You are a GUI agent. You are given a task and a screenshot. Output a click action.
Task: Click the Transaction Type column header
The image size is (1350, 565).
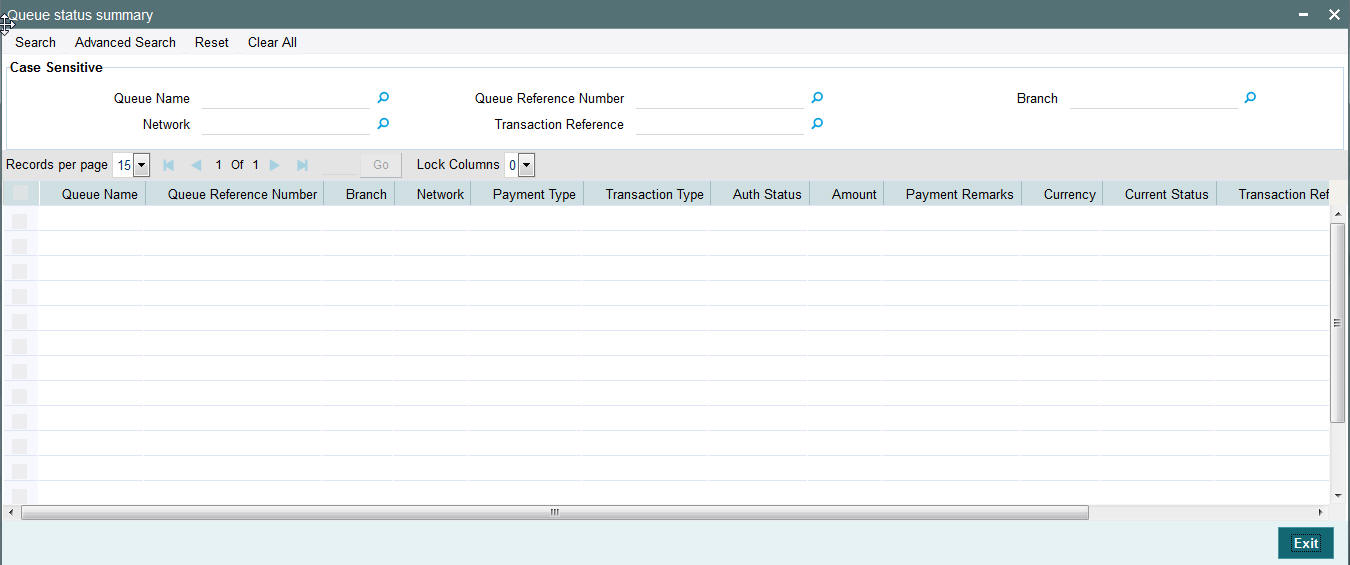click(x=654, y=194)
